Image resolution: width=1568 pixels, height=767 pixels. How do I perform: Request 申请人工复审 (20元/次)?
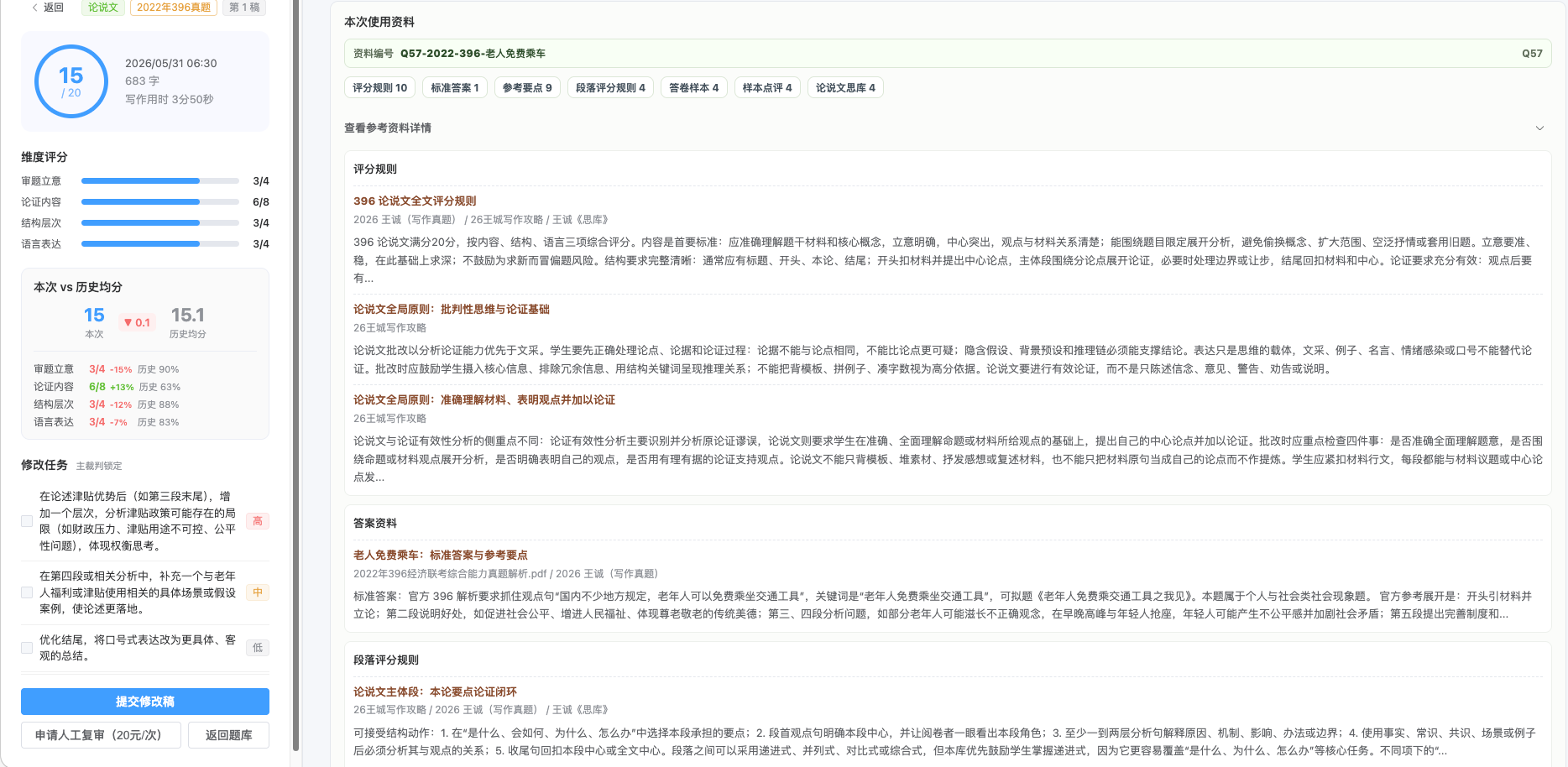(x=101, y=735)
